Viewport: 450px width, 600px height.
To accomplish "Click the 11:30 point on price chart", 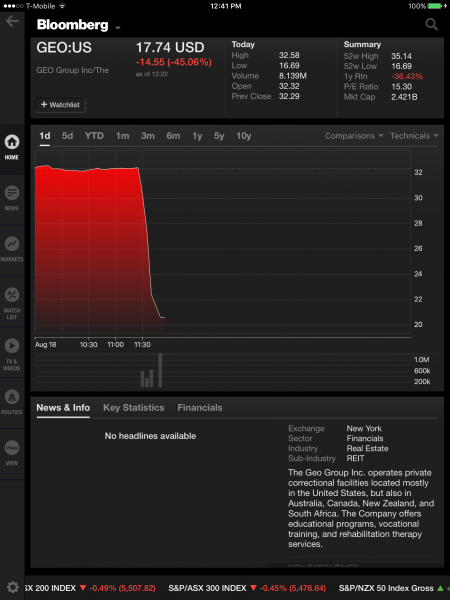I will pyautogui.click(x=142, y=241).
